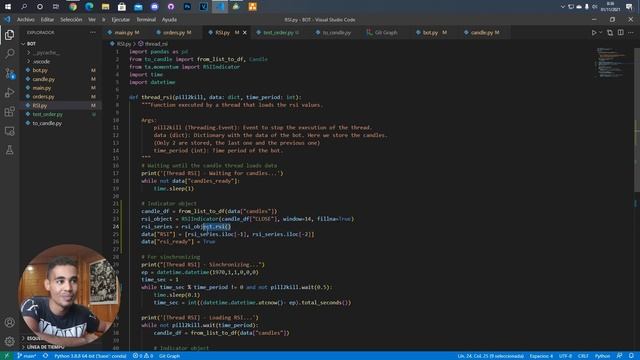Split the editor to the right
Viewport: 640px width, 360px height.
click(620, 33)
